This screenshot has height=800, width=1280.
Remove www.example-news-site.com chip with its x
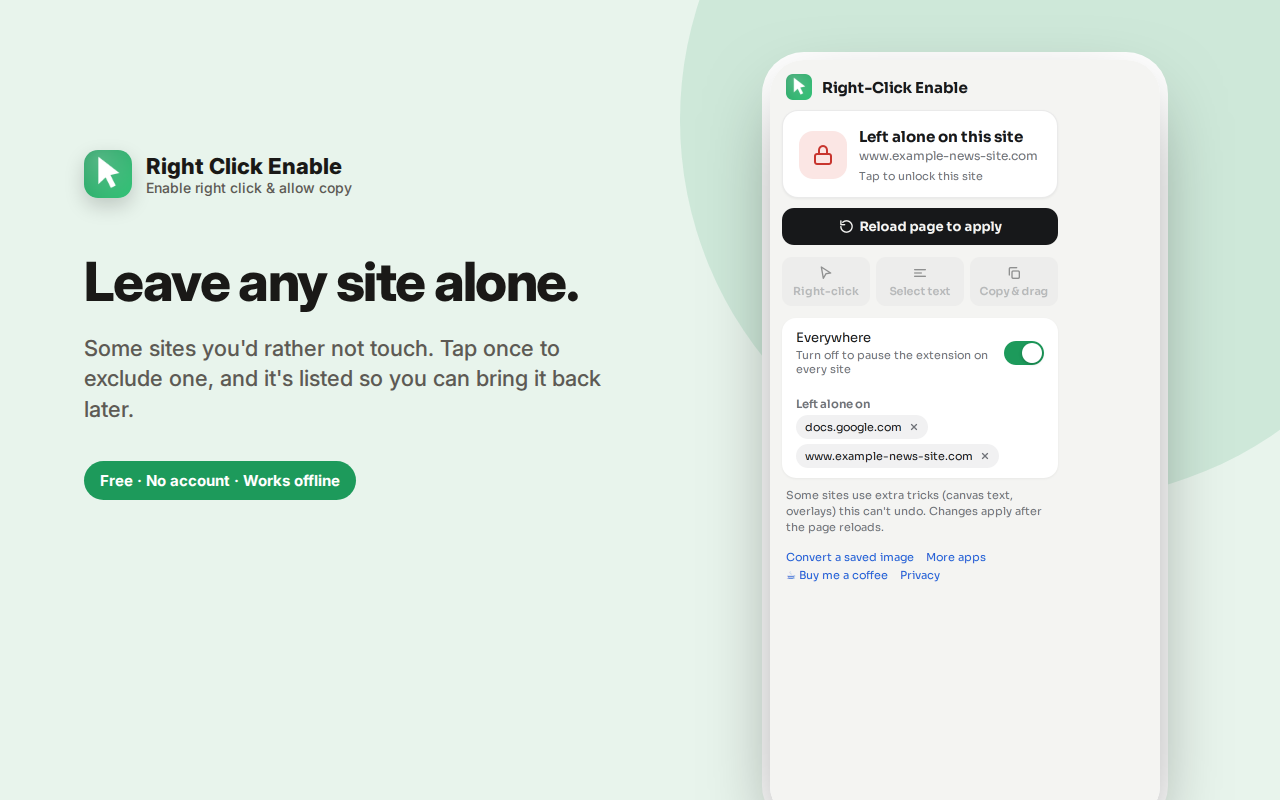pyautogui.click(x=985, y=456)
